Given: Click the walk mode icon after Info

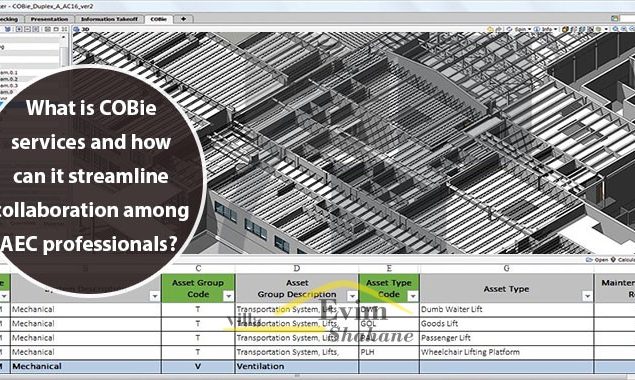Looking at the screenshot, I should pos(565,29).
